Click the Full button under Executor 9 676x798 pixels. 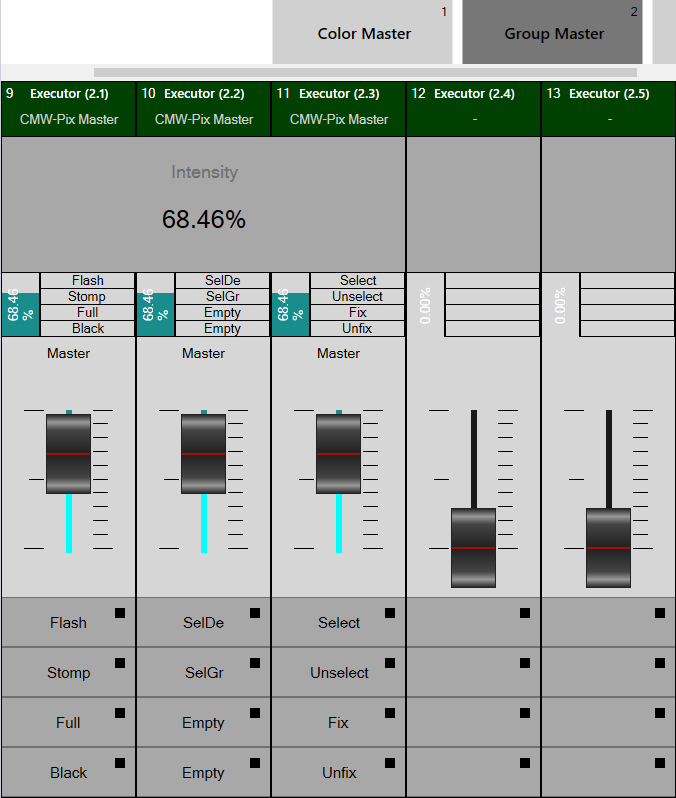click(x=68, y=722)
